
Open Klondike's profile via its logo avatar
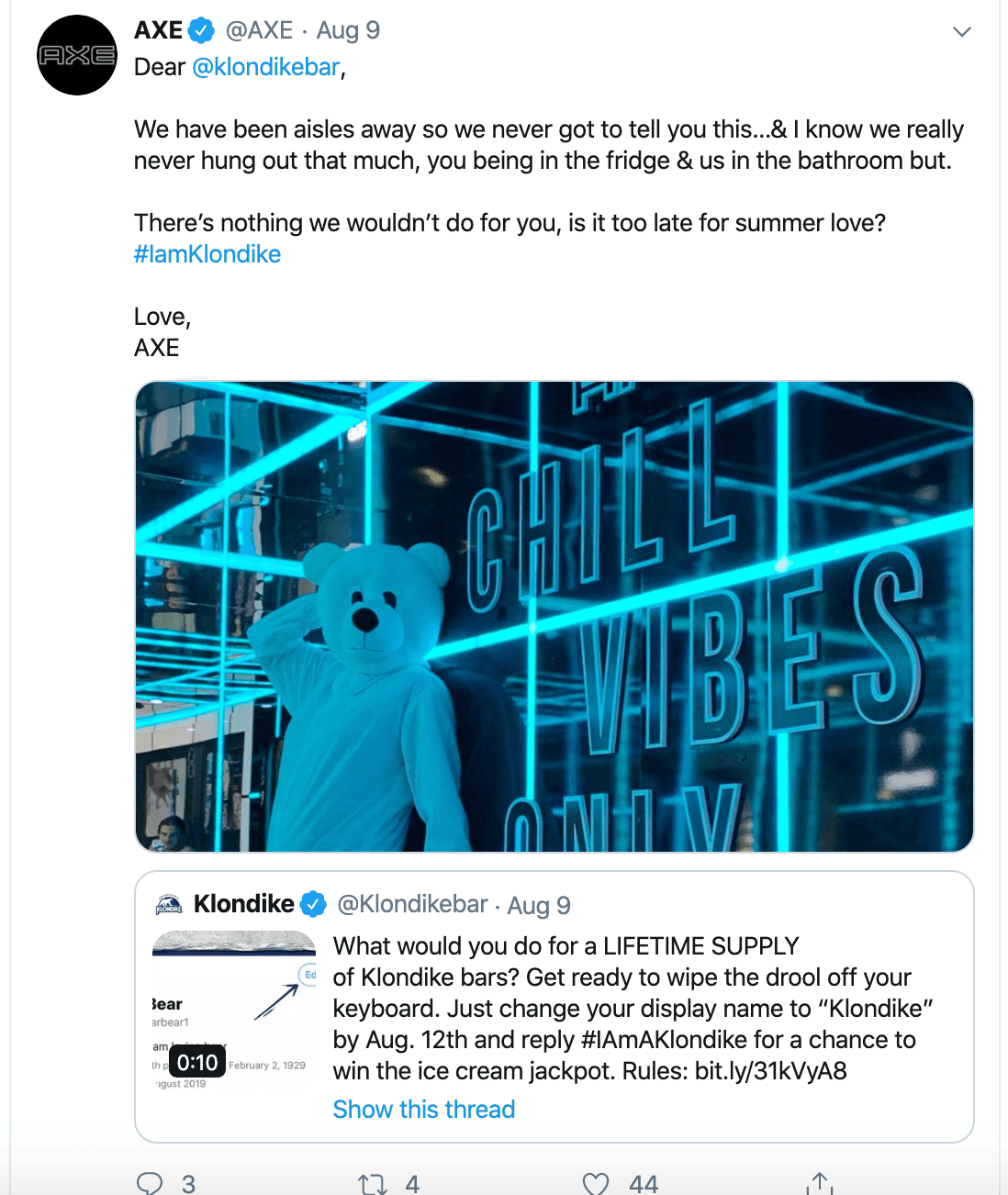[169, 903]
